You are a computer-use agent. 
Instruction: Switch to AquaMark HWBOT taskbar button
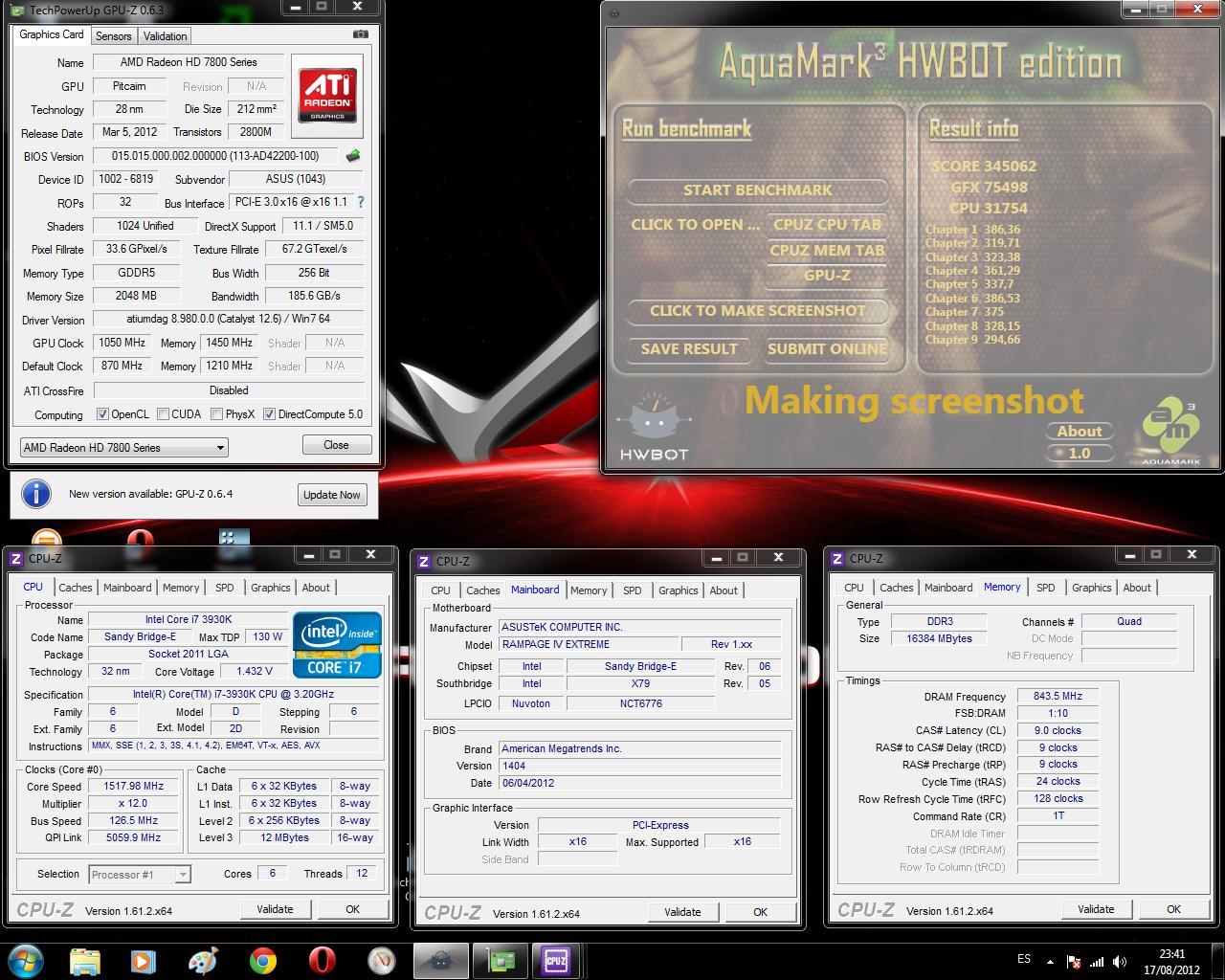441,961
